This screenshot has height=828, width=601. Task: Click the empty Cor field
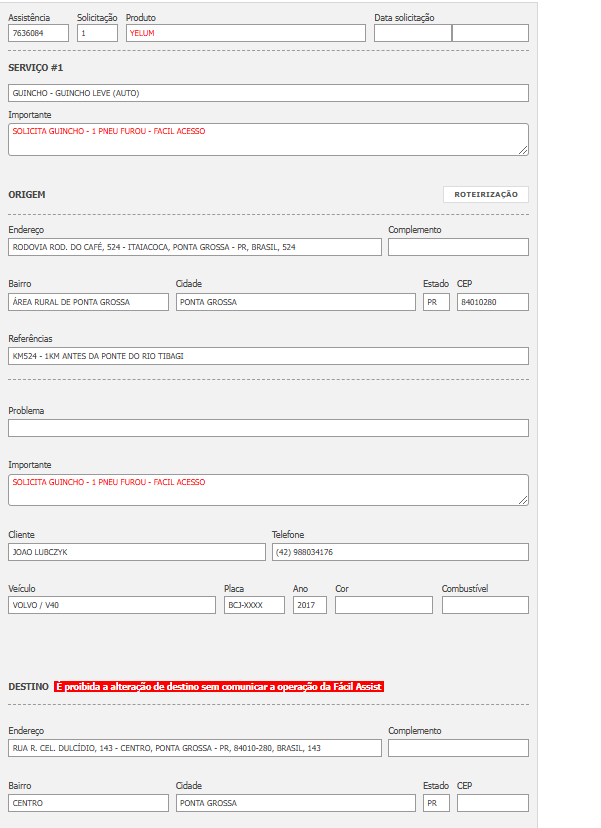click(x=383, y=605)
